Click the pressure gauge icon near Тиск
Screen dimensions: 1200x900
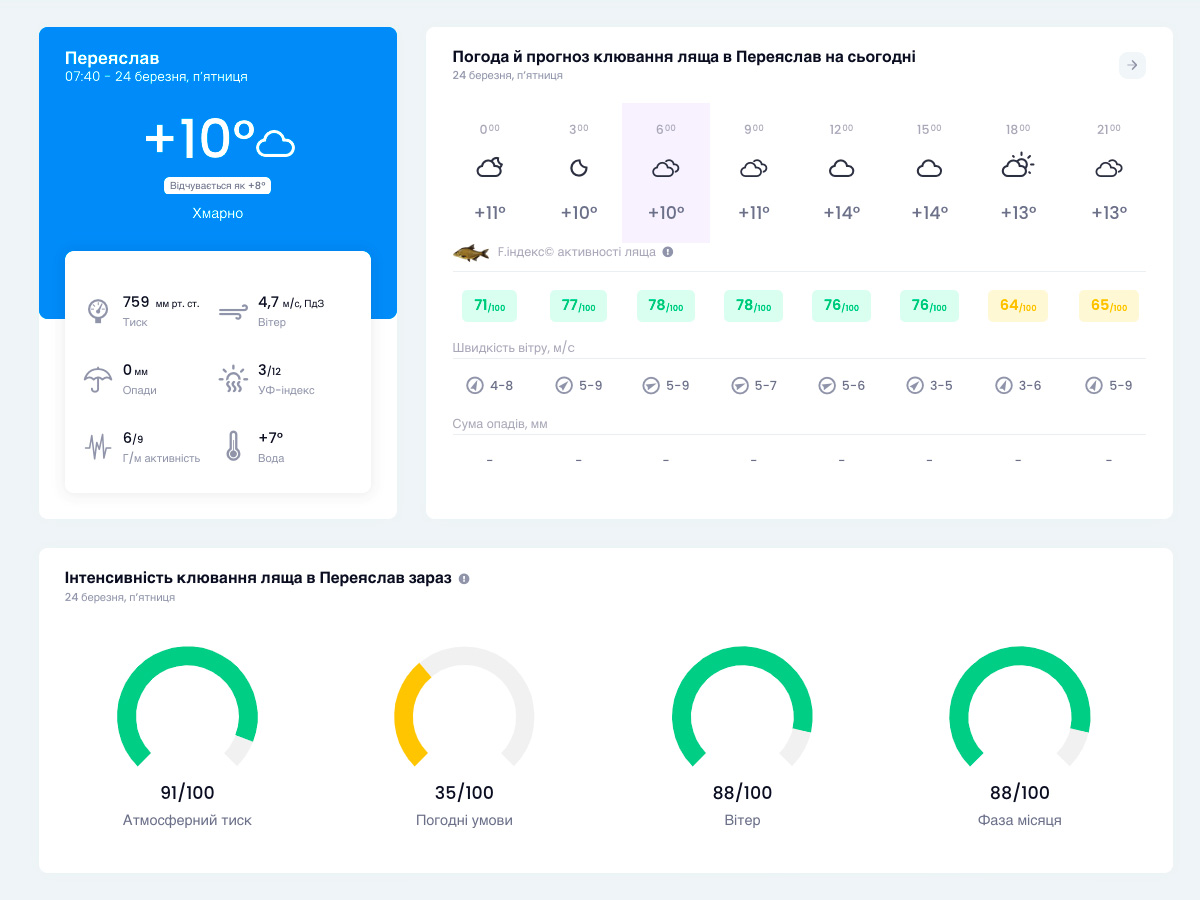(x=98, y=310)
